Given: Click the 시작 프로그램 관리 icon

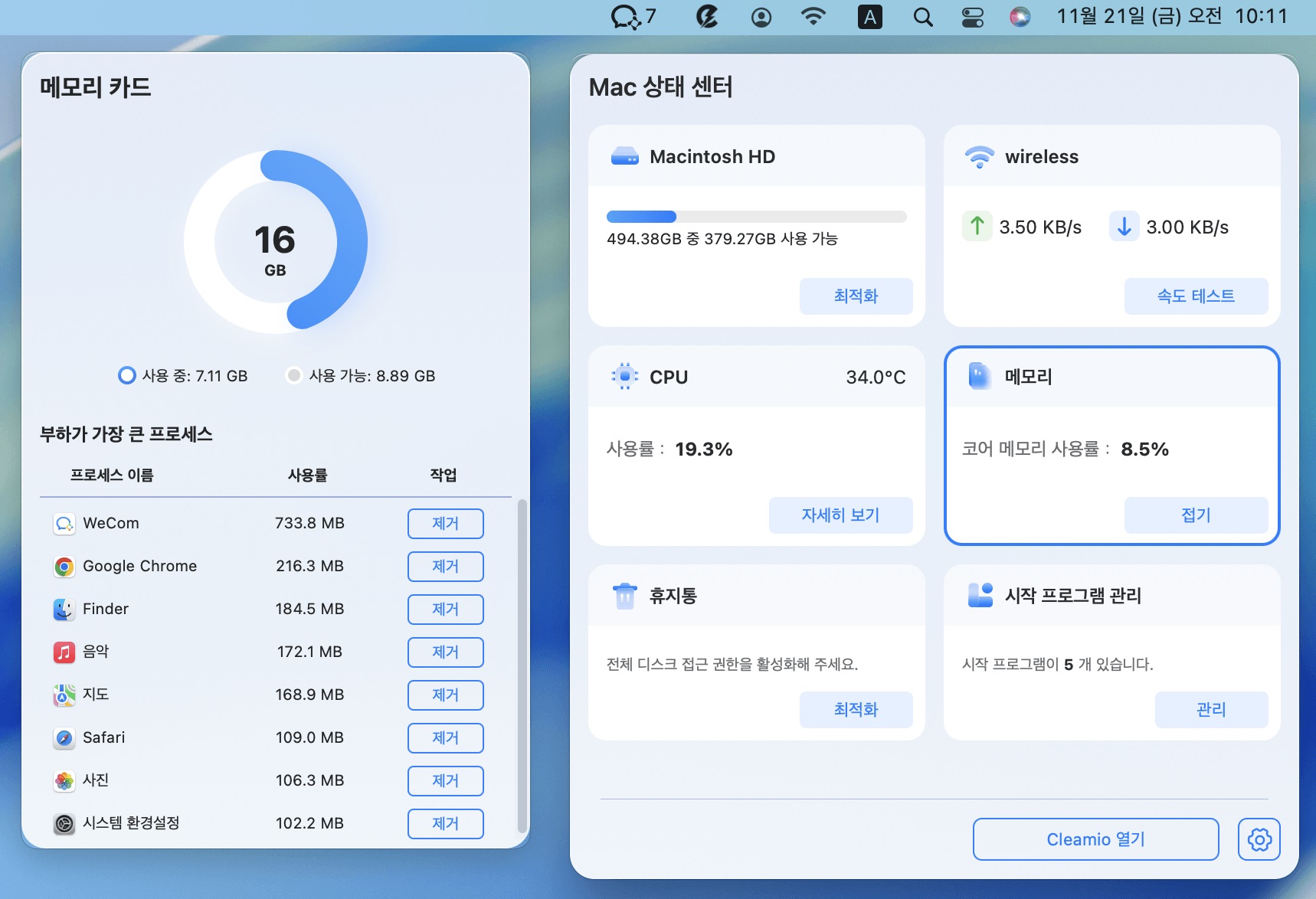Looking at the screenshot, I should click(983, 596).
